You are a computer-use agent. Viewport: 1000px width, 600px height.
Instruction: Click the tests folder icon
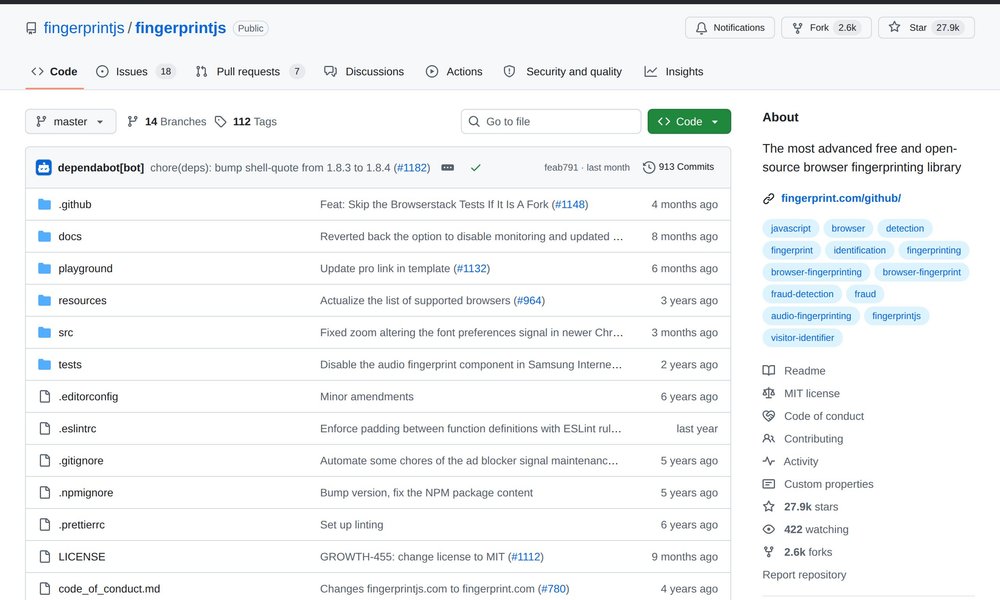point(45,365)
